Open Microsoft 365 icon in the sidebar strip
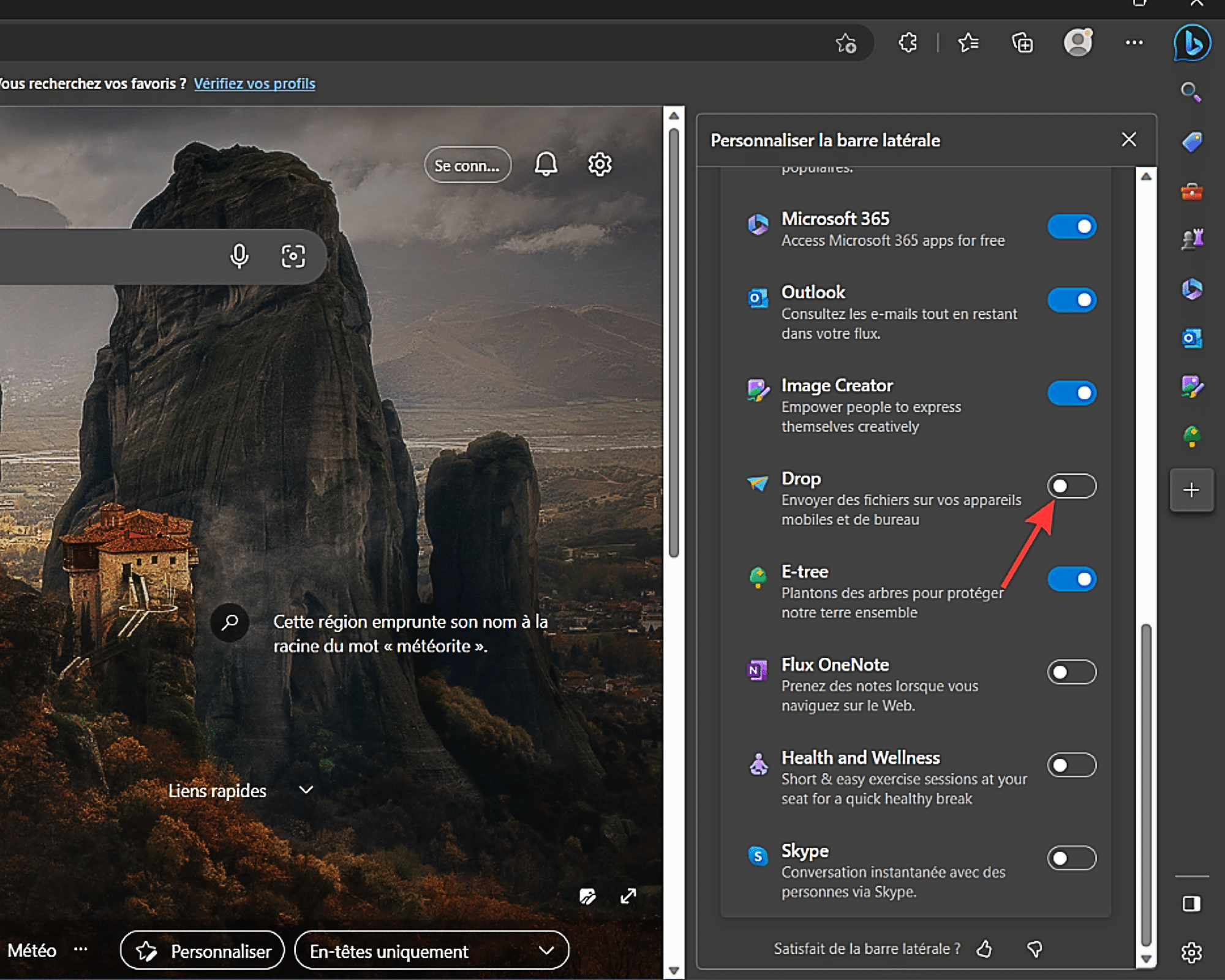This screenshot has height=980, width=1225. pos(1192,288)
